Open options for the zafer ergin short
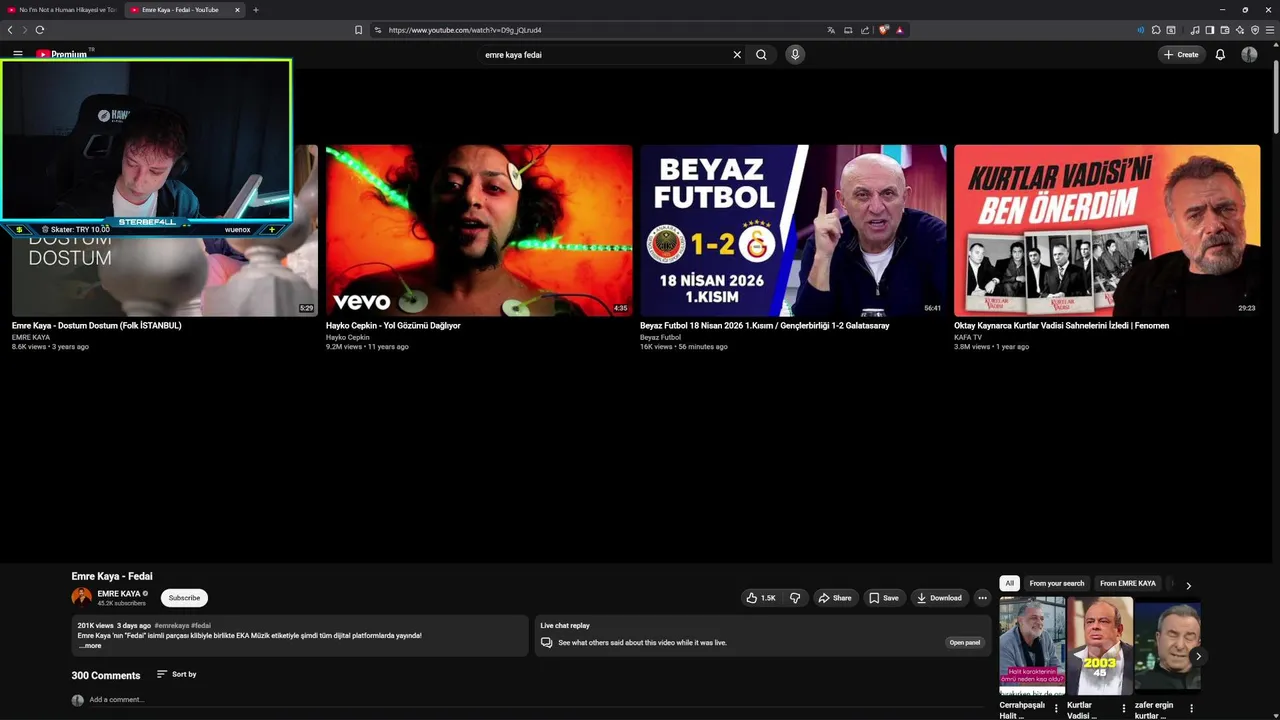The height and width of the screenshot is (720, 1280). 1191,709
